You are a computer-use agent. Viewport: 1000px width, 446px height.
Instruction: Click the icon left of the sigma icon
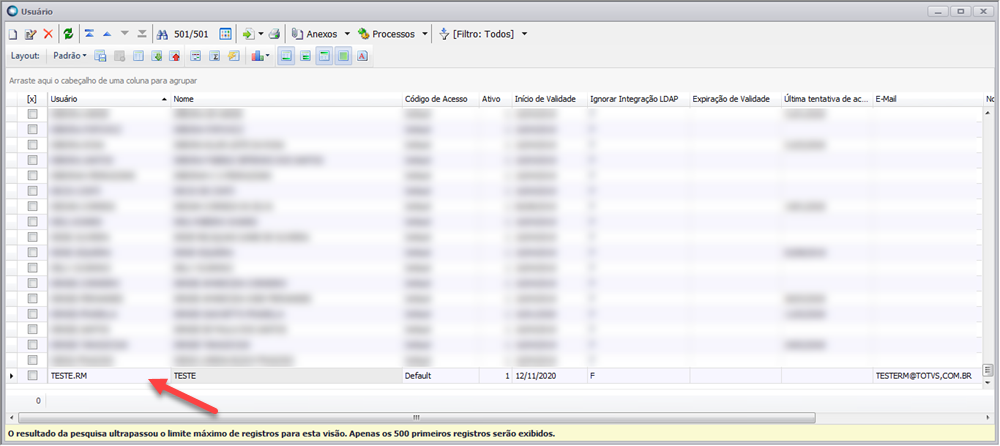196,56
